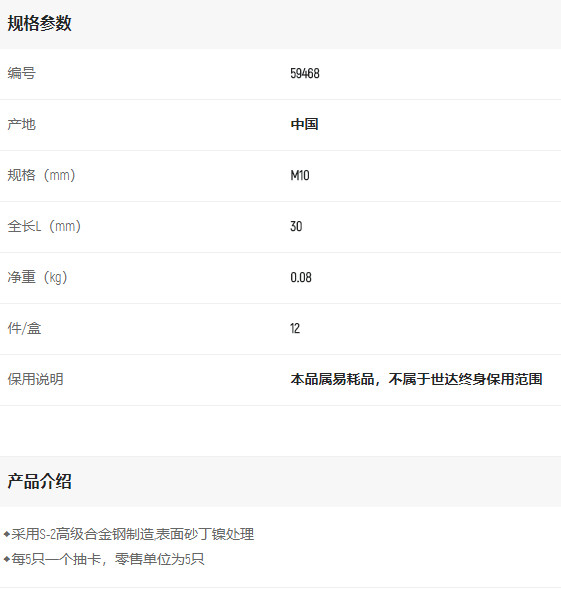Click the 全长L（mm）label

pyautogui.click(x=44, y=226)
